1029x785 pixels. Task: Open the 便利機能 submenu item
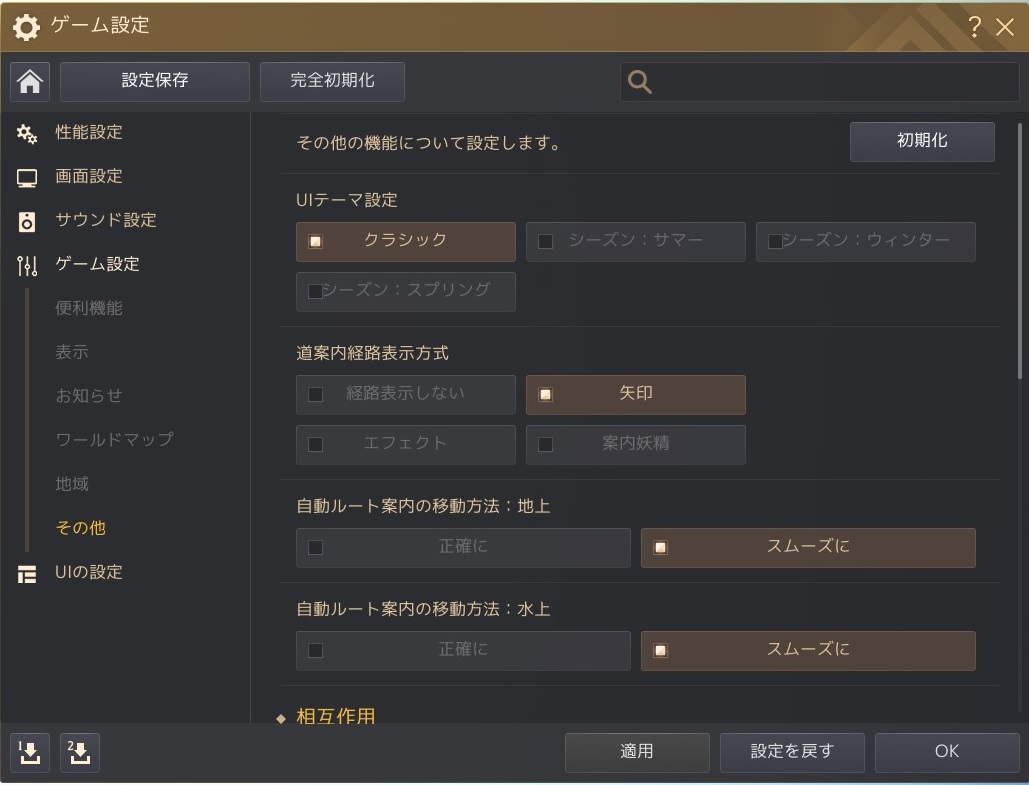point(89,308)
